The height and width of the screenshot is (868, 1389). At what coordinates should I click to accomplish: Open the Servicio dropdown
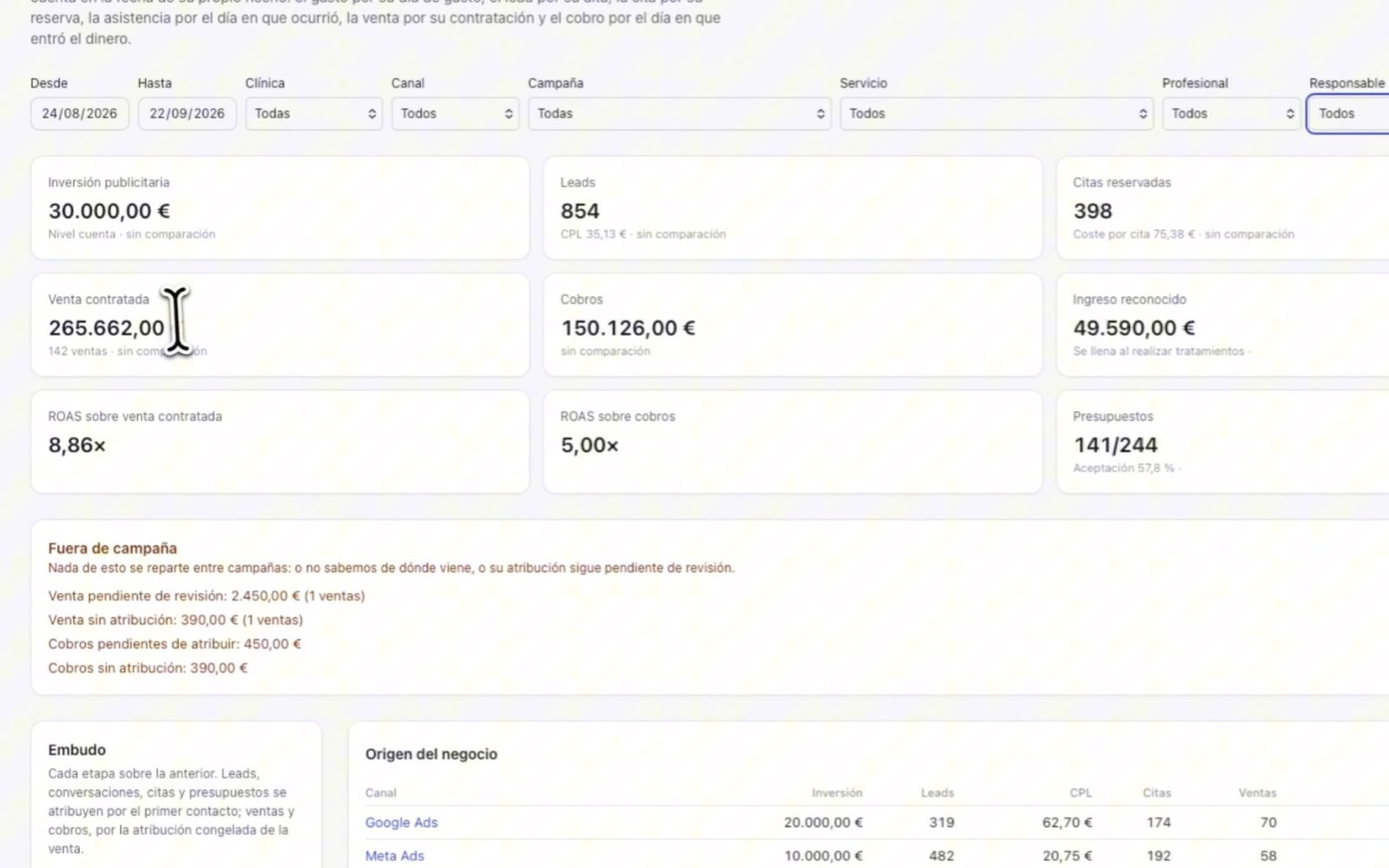996,114
